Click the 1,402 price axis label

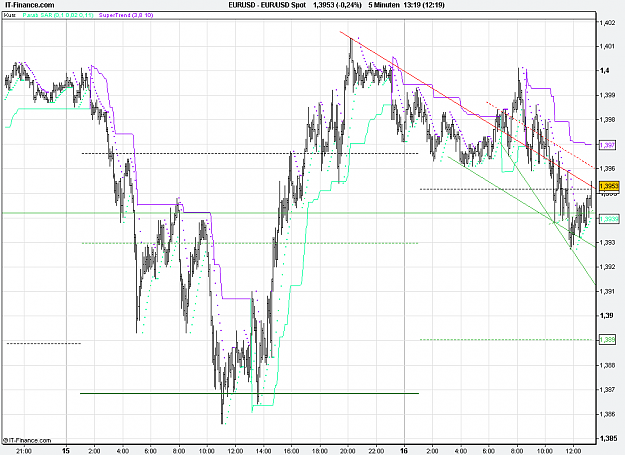[607, 23]
